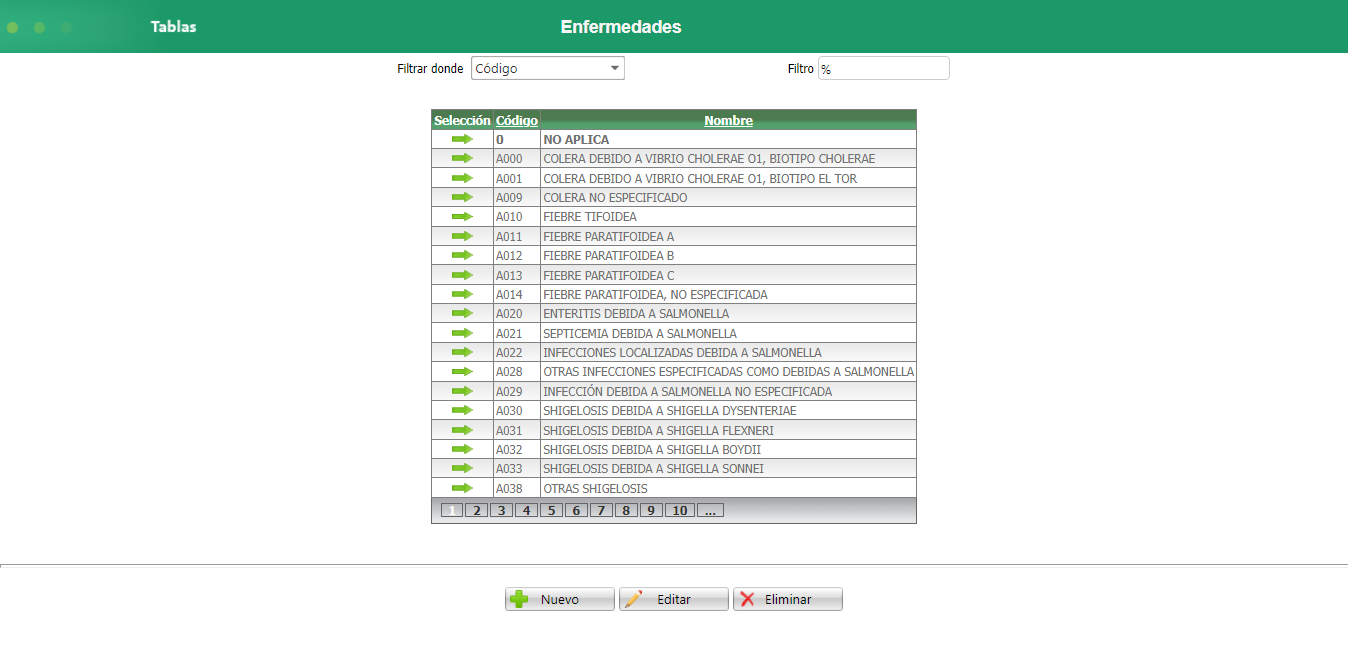Screen dimensions: 1348x647
Task: Click the arrow icon for OTRAS SHIGELOSIS
Action: [x=461, y=487]
